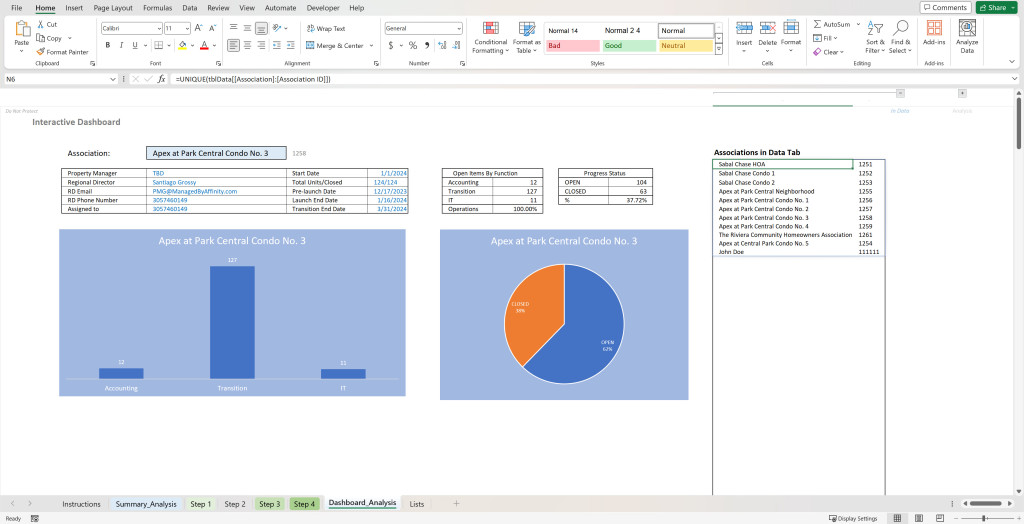Toggle Underline formatting
Viewport: 1024px width, 524px height.
(x=135, y=45)
